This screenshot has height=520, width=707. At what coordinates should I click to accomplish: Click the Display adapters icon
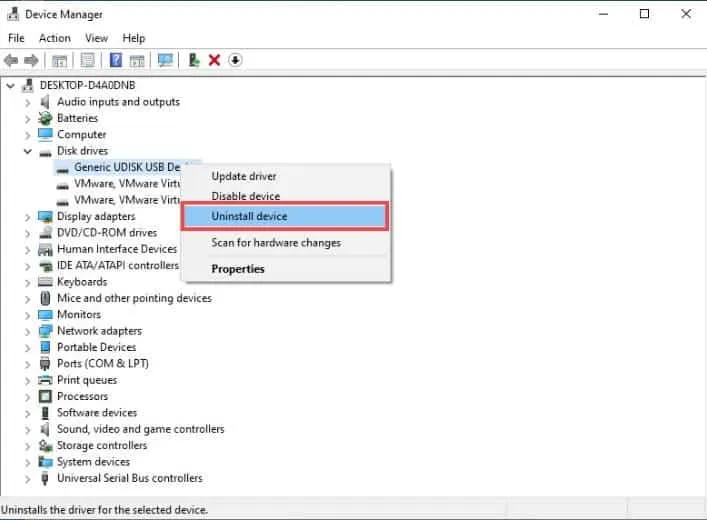45,216
